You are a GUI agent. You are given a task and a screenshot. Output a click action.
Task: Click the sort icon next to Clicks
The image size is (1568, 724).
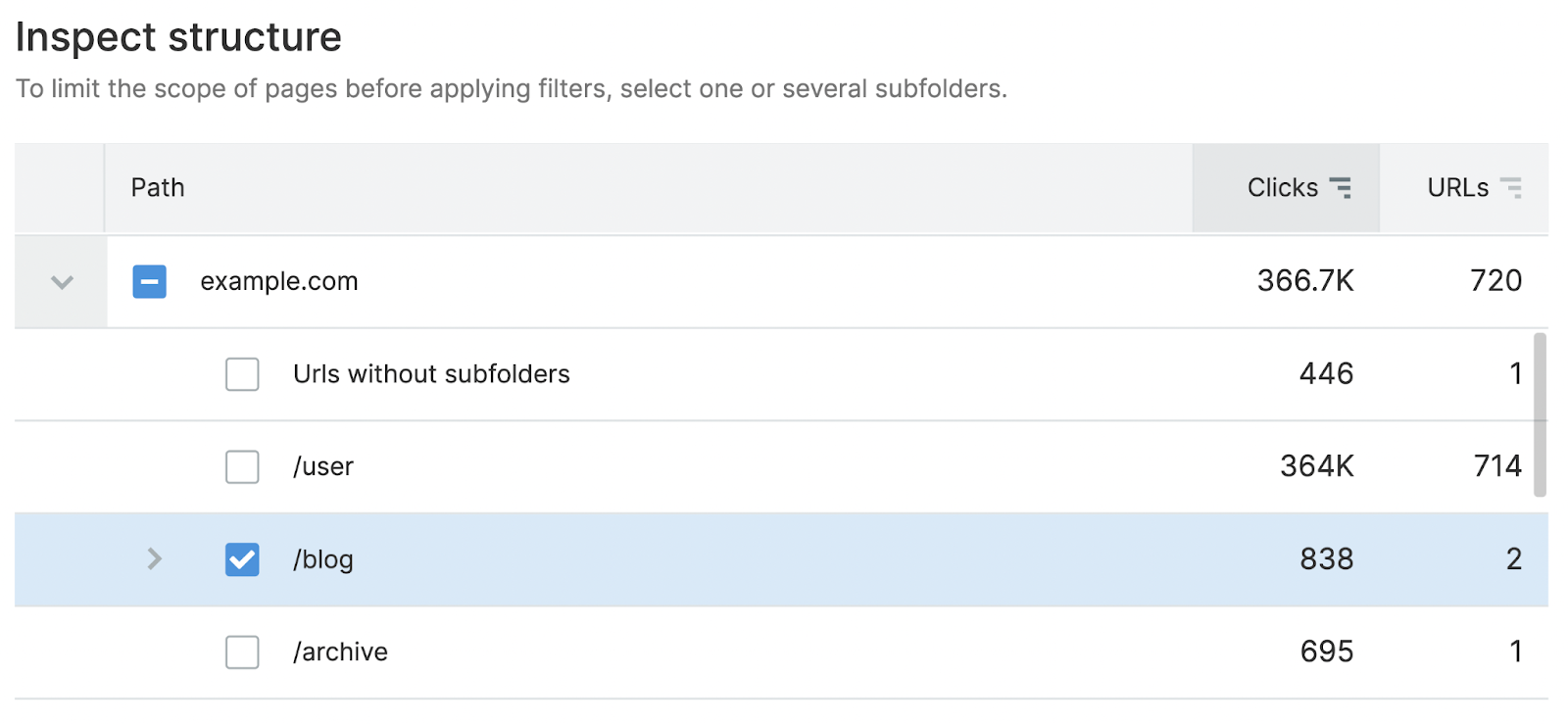(x=1342, y=186)
